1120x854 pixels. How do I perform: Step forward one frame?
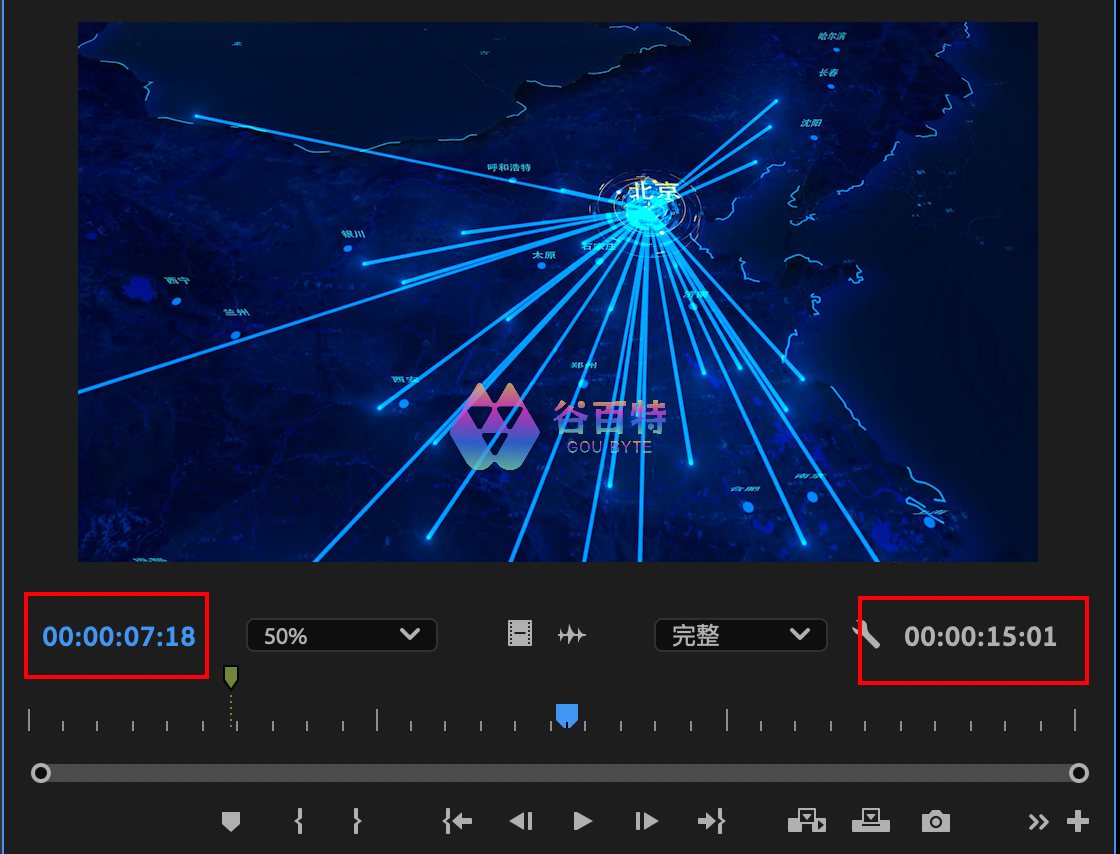point(647,821)
